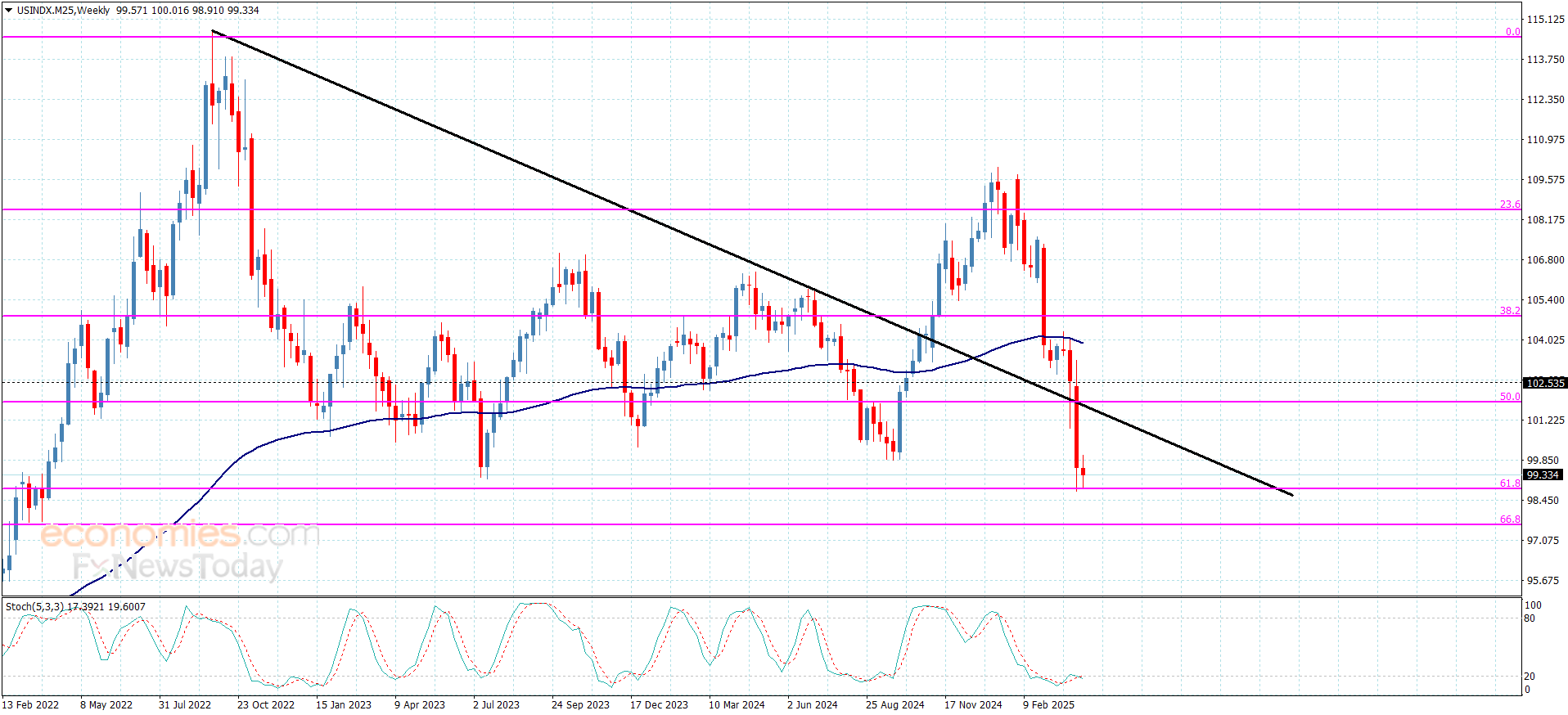Click the 50.0 Fibonacci level label

tap(1510, 397)
